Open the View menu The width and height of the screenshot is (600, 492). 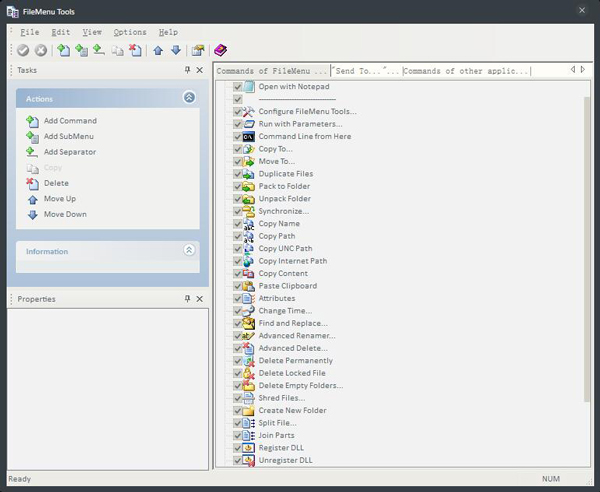coord(92,32)
